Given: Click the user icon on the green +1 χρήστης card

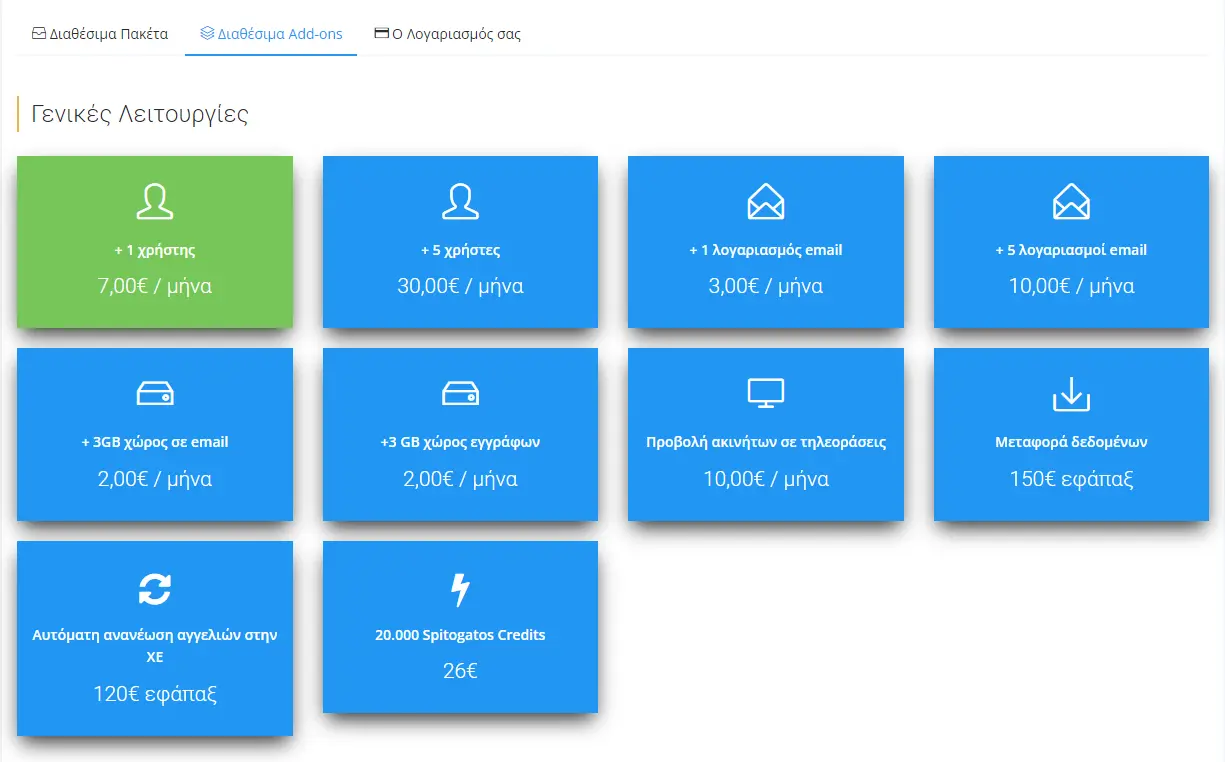Looking at the screenshot, I should click(155, 201).
